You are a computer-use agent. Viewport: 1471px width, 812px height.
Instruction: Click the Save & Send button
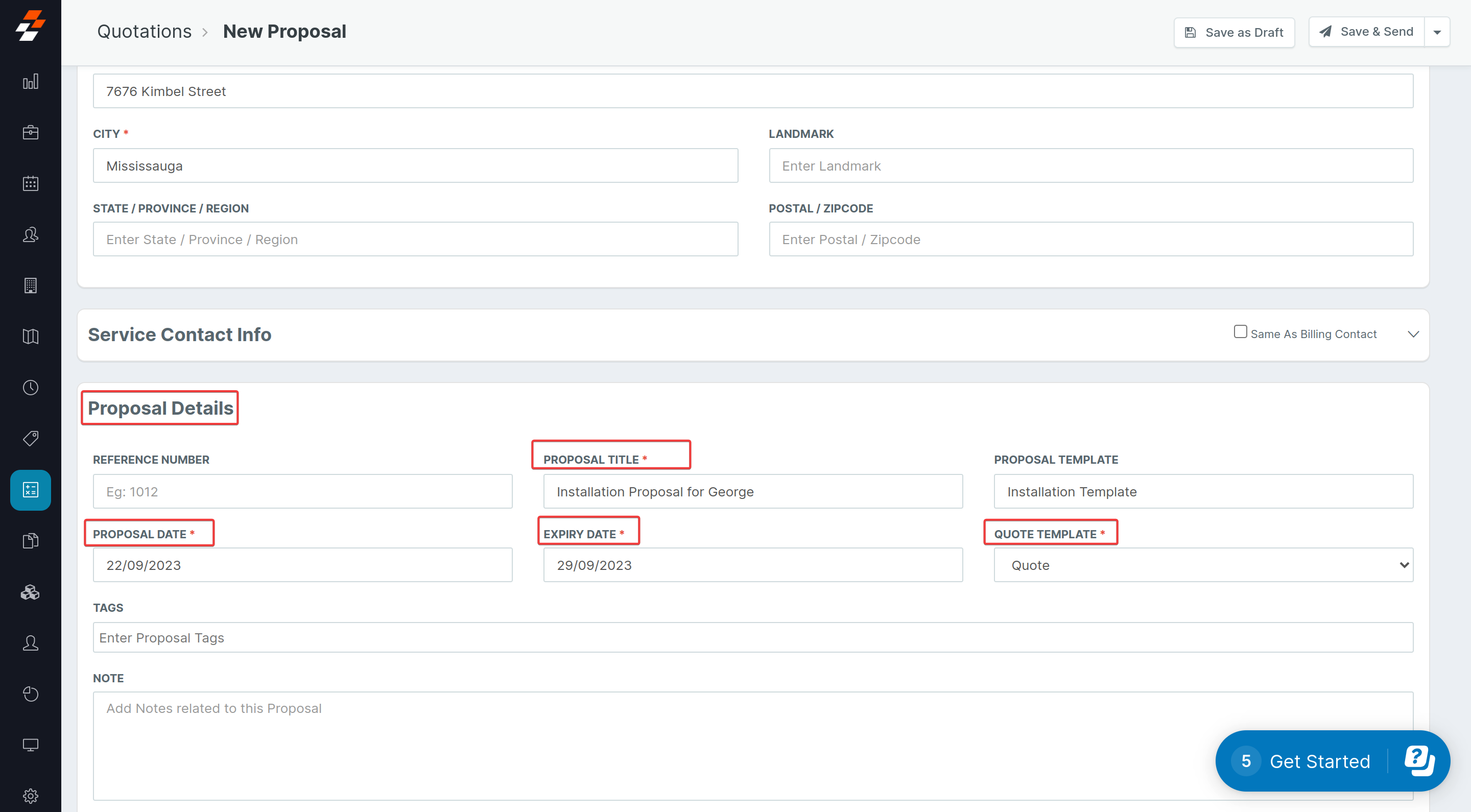coord(1366,32)
